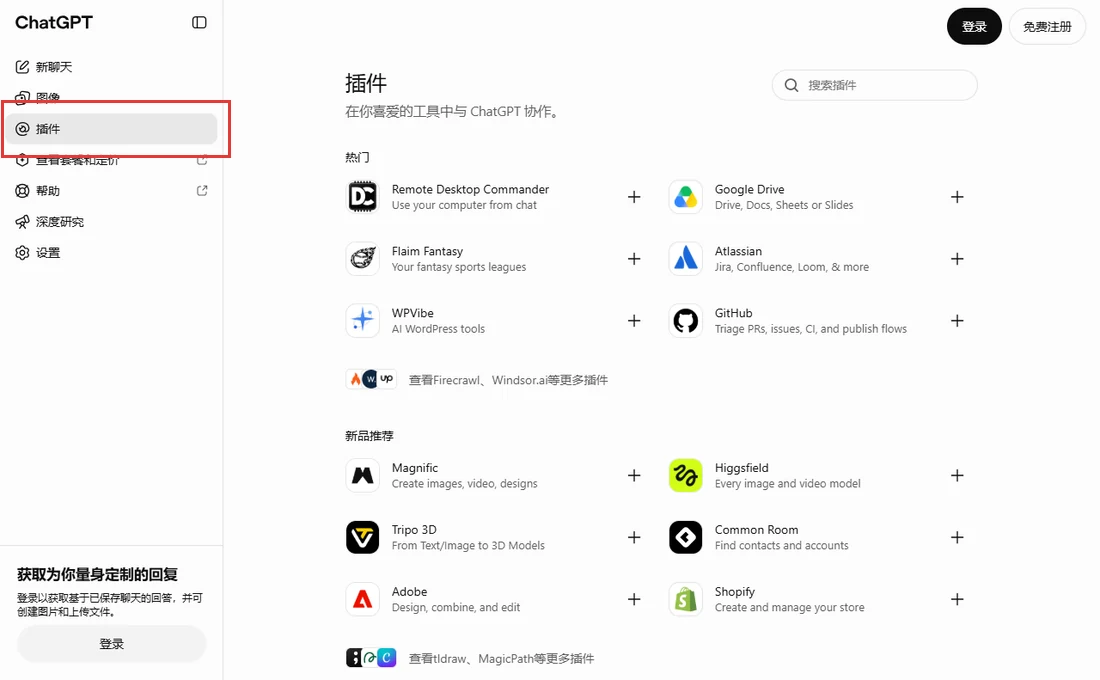The width and height of the screenshot is (1100, 680).
Task: Open the Shopify plugin icon
Action: 685,599
